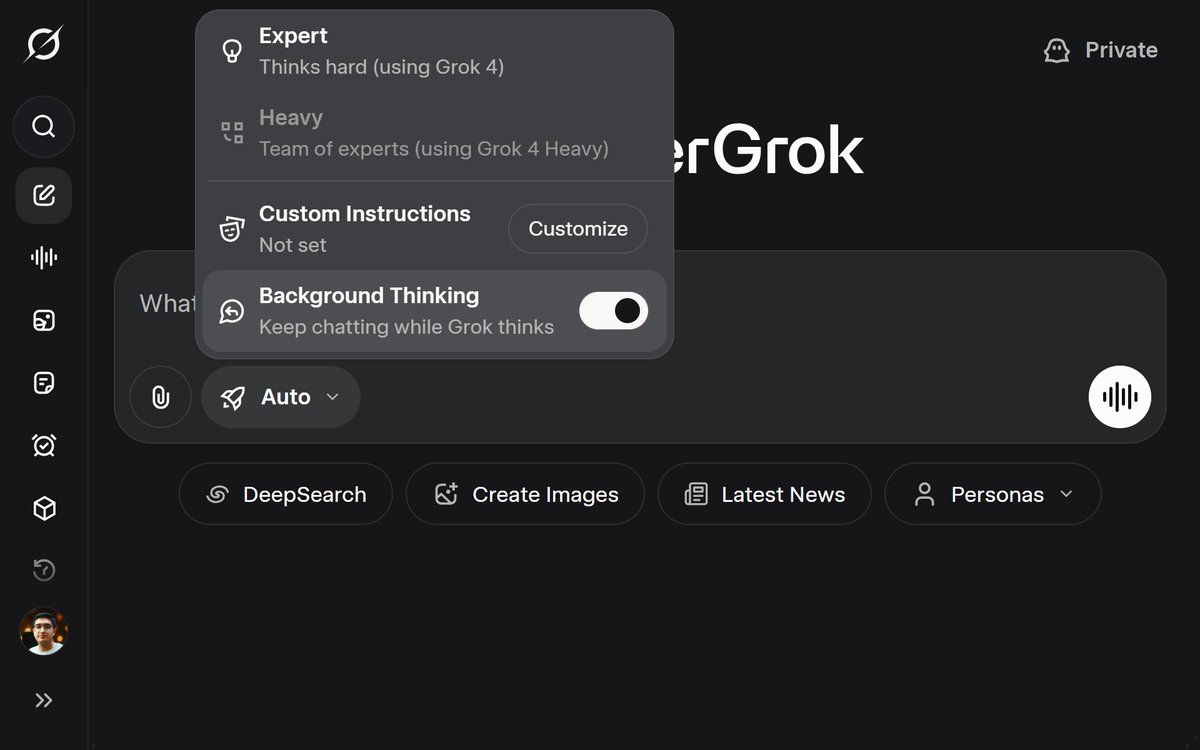1200x750 pixels.
Task: Click the Custom Instructions menu row
Action: point(435,229)
